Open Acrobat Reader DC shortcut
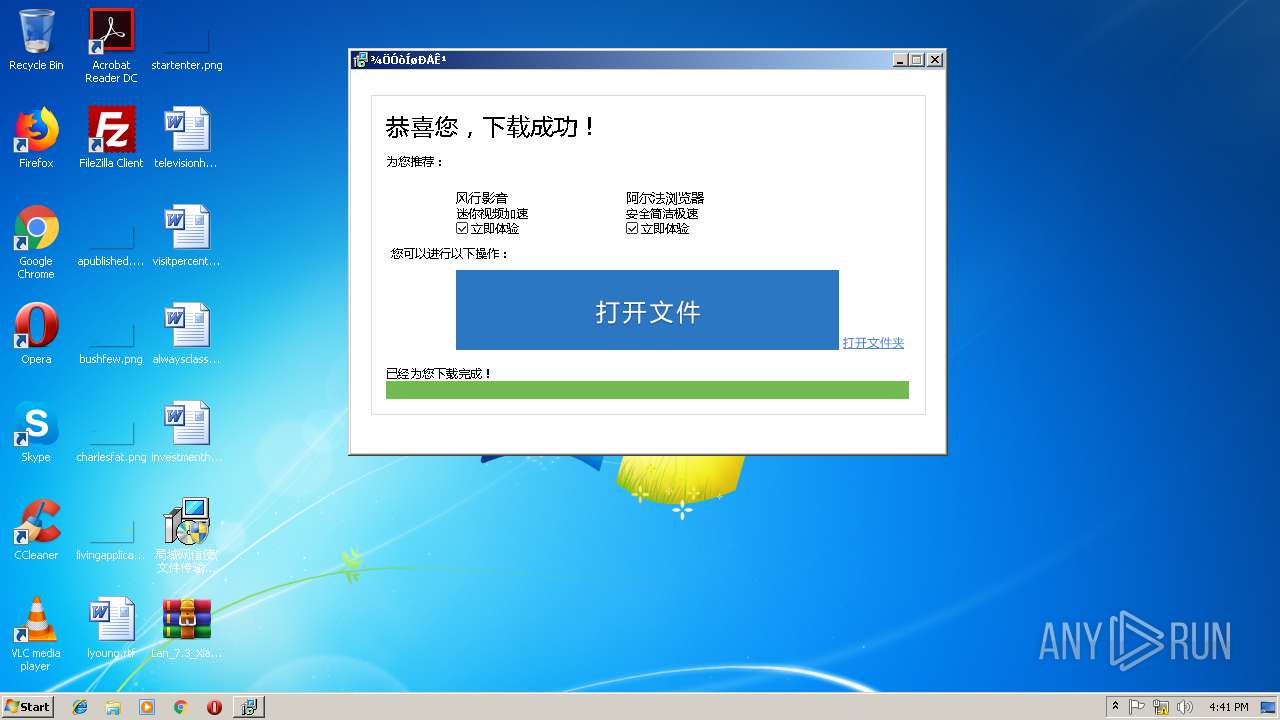Image resolution: width=1280 pixels, height=720 pixels. pos(111,46)
